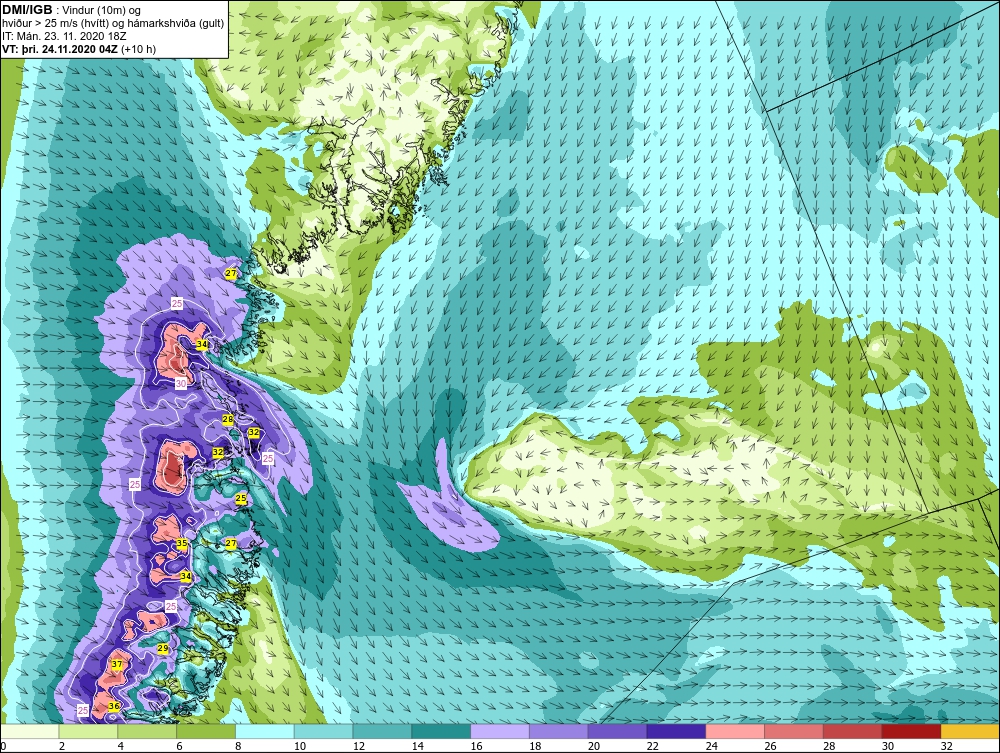The width and height of the screenshot is (1000, 753).
Task: Click the 12–14 m/s legend color swatch
Action: (382, 731)
